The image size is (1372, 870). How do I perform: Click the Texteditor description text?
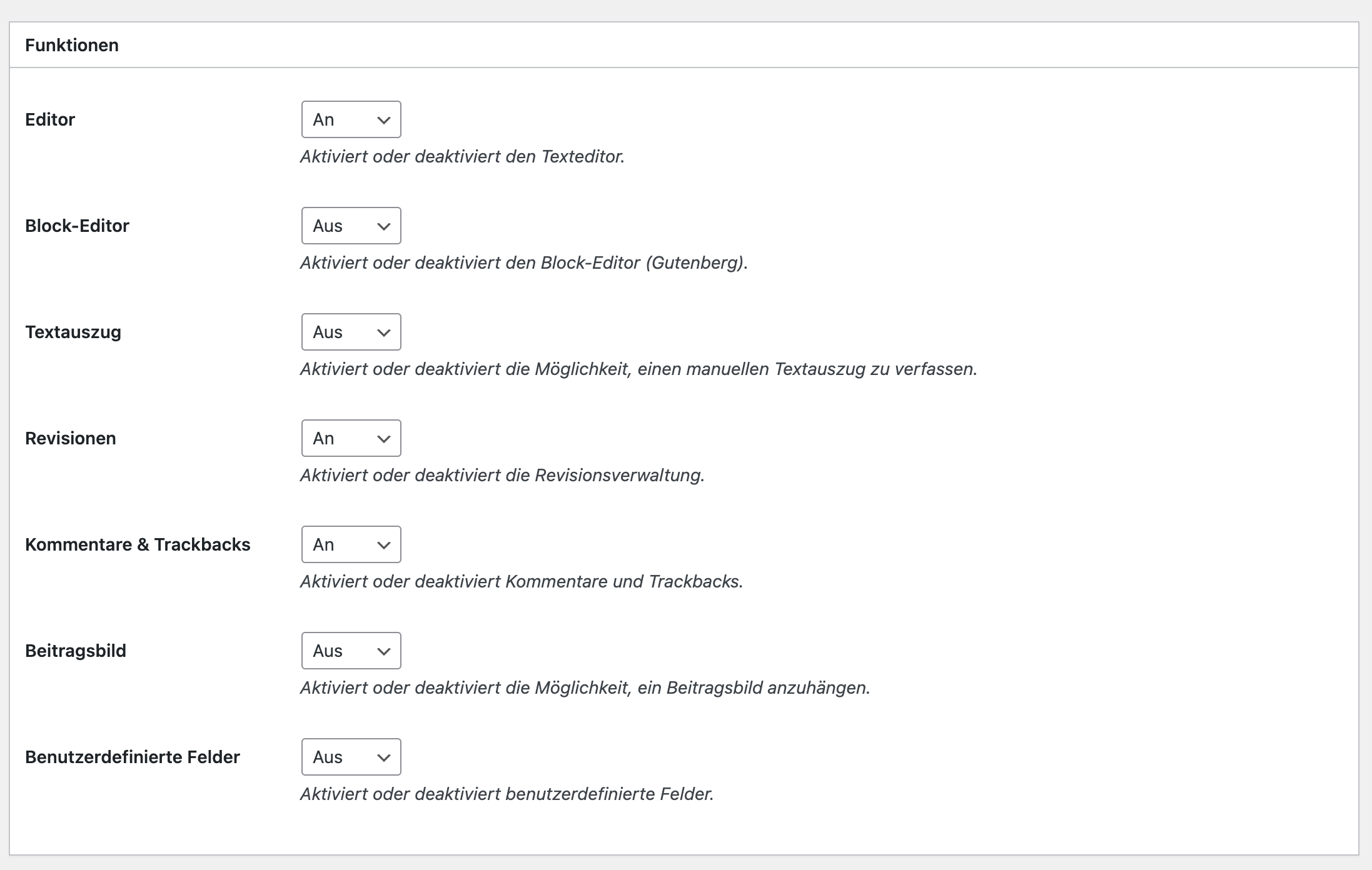[463, 156]
